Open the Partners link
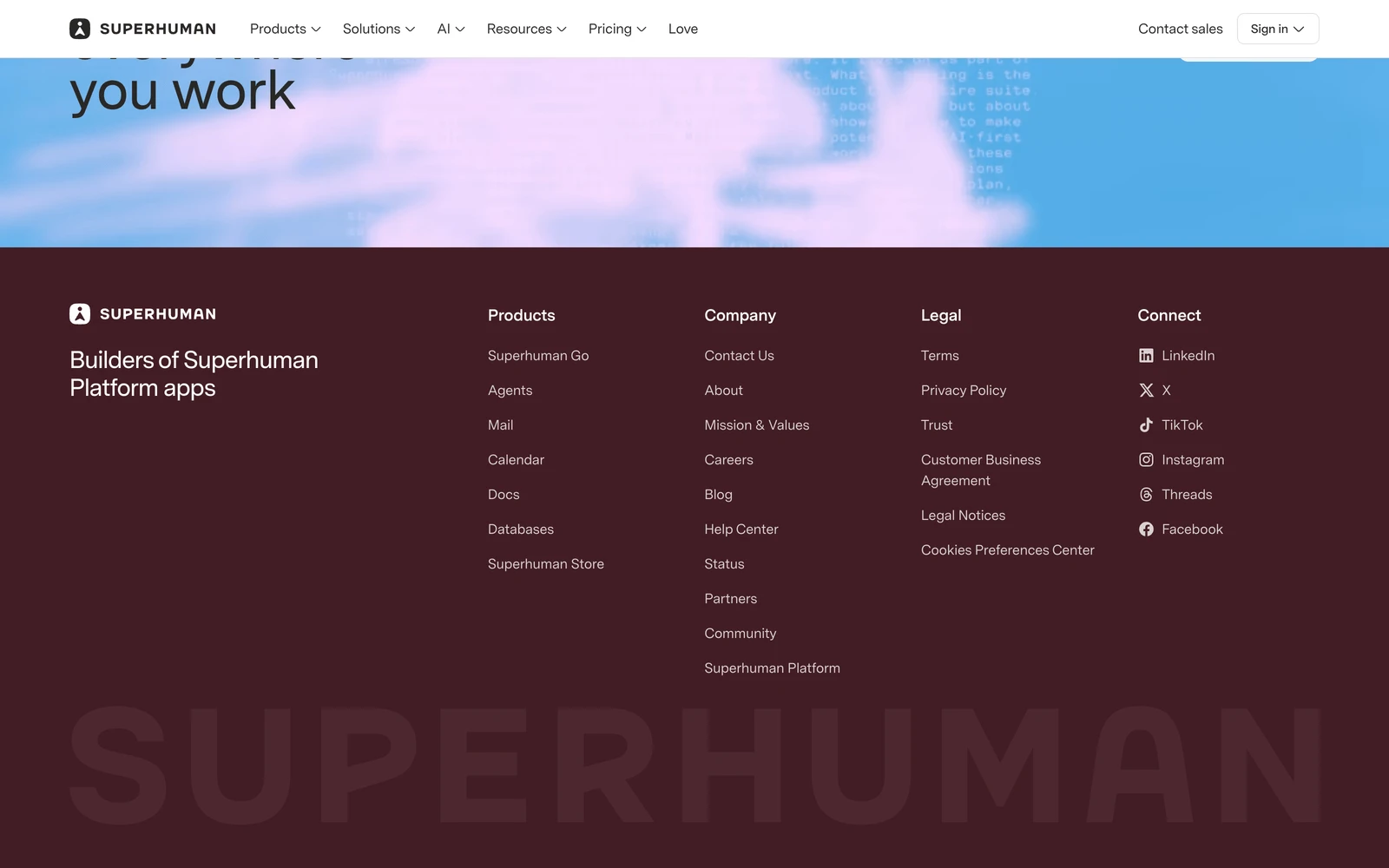Viewport: 1389px width, 868px height. click(731, 599)
